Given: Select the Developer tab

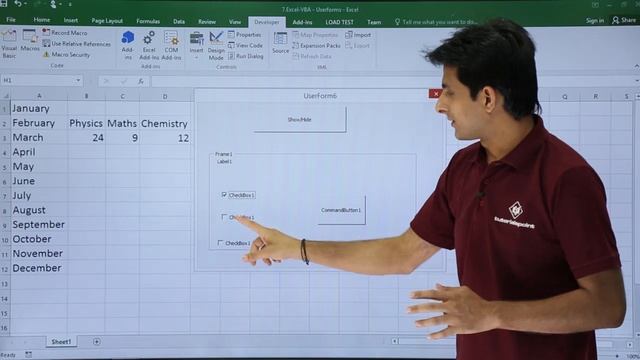Looking at the screenshot, I should click(x=267, y=22).
